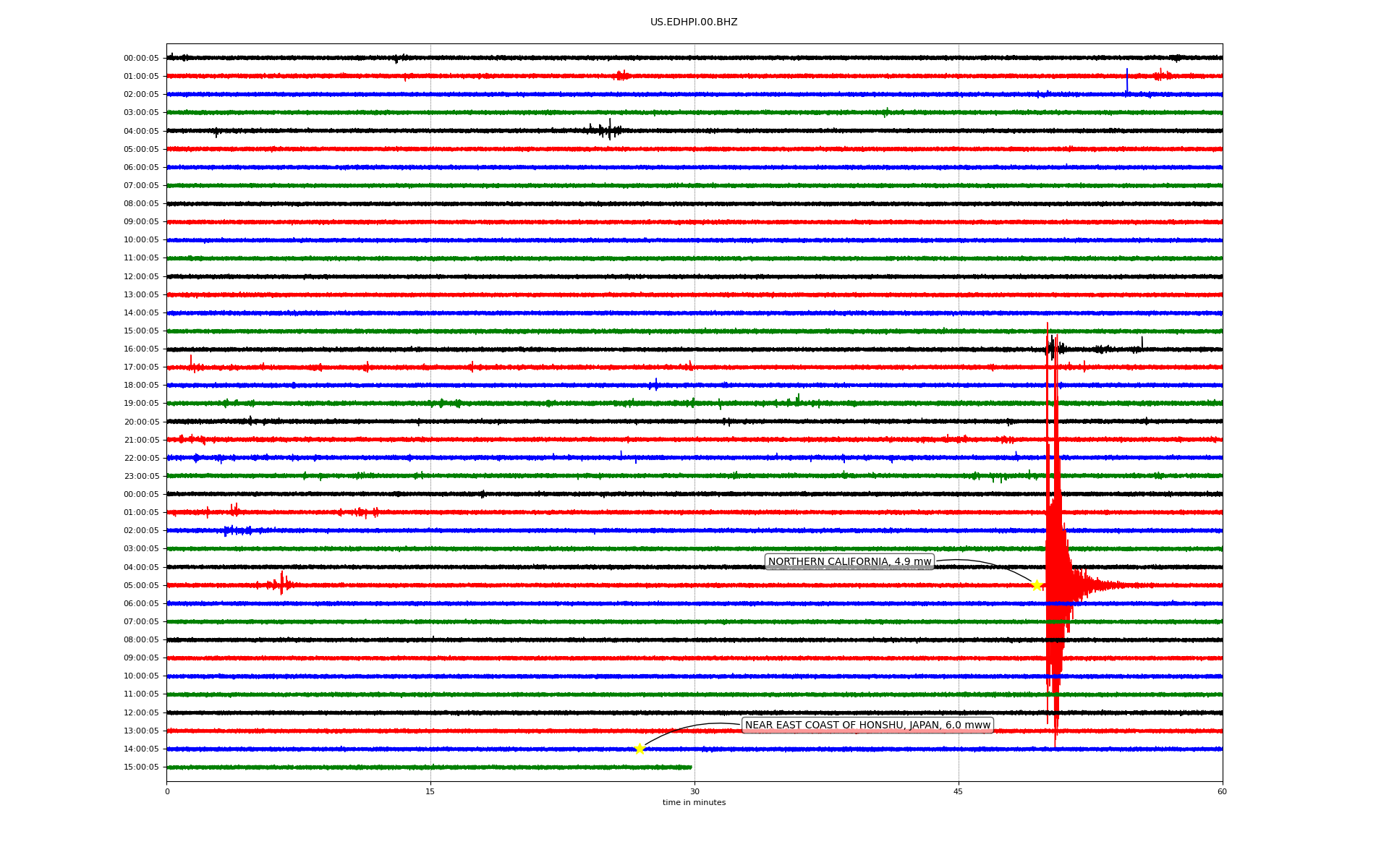The image size is (1389, 868).
Task: Click the 30 minute x-axis tick label
Action: click(x=694, y=791)
